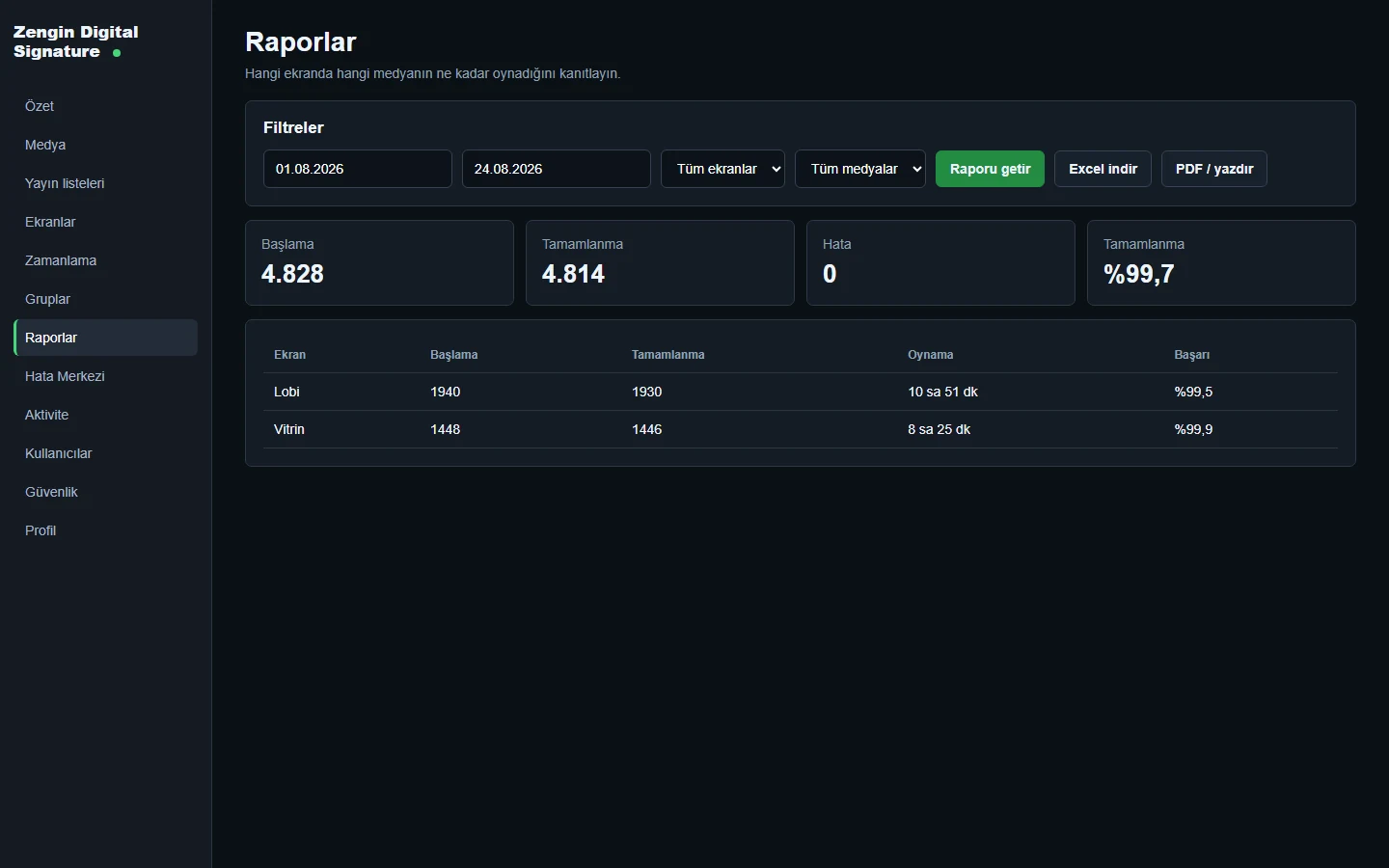Screen dimensions: 1389x868
Task: Click the value 1446 in Vitrin row
Action: [647, 429]
